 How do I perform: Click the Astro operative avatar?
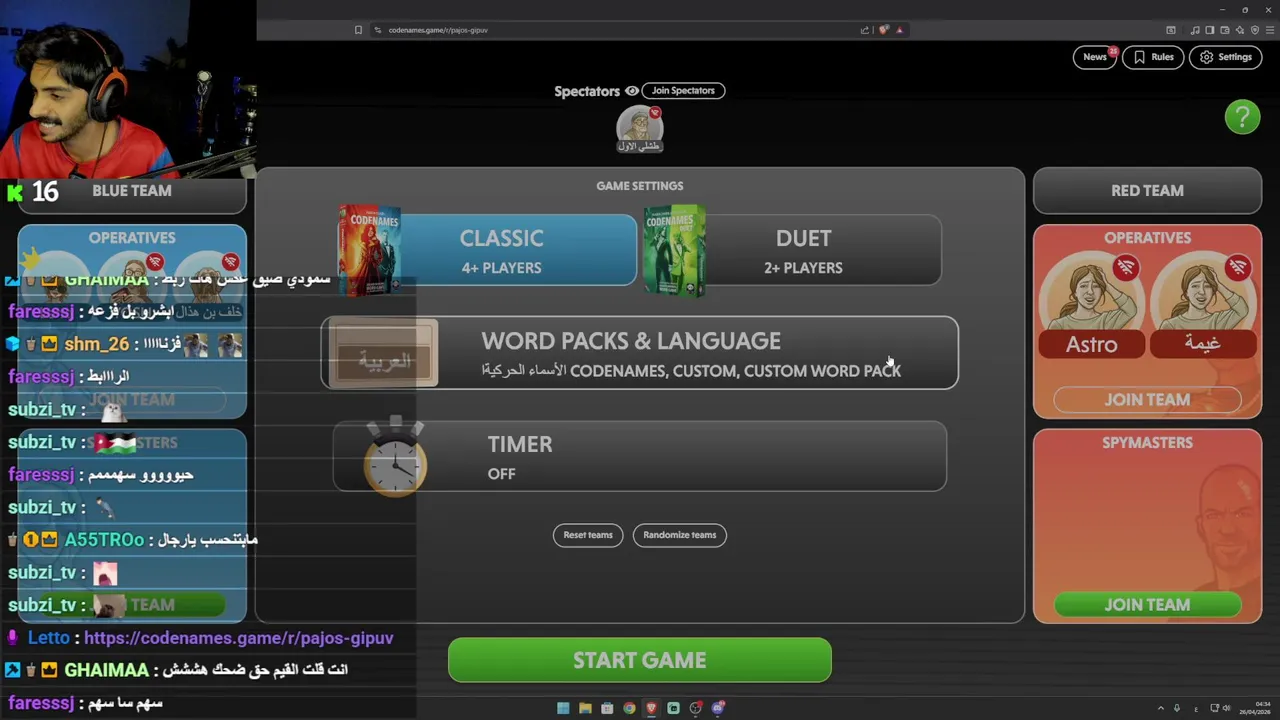[x=1091, y=305]
